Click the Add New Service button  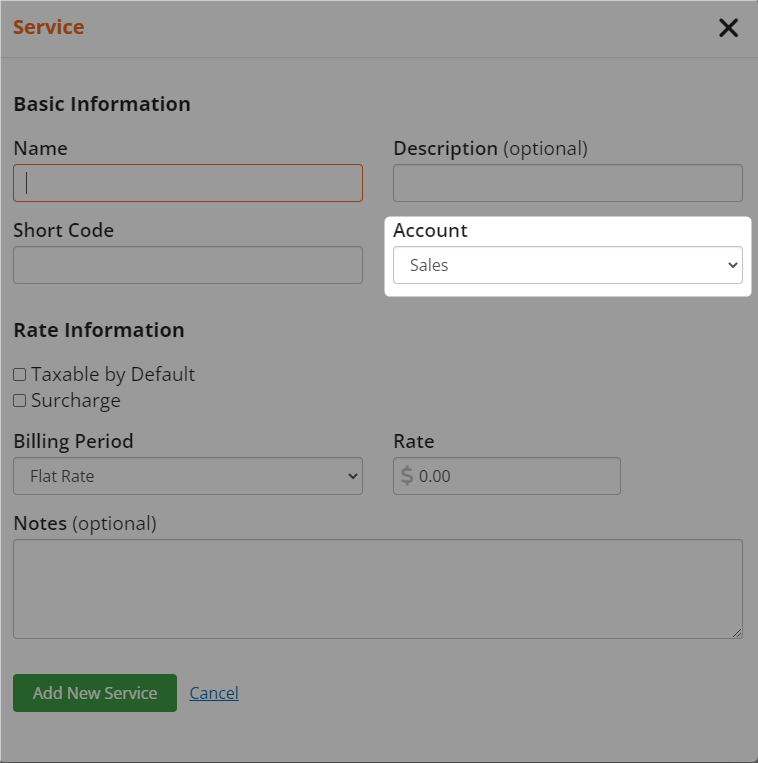pos(95,693)
